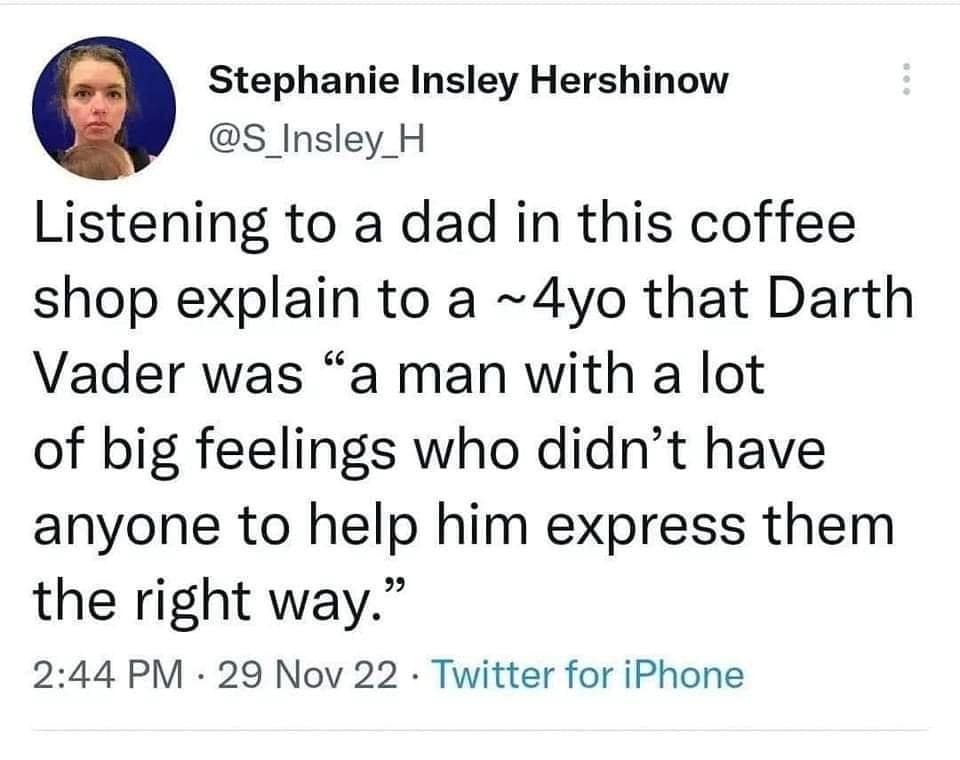Screen dimensions: 960x760
Task: Open the three-dot more options menu
Action: click(x=907, y=79)
